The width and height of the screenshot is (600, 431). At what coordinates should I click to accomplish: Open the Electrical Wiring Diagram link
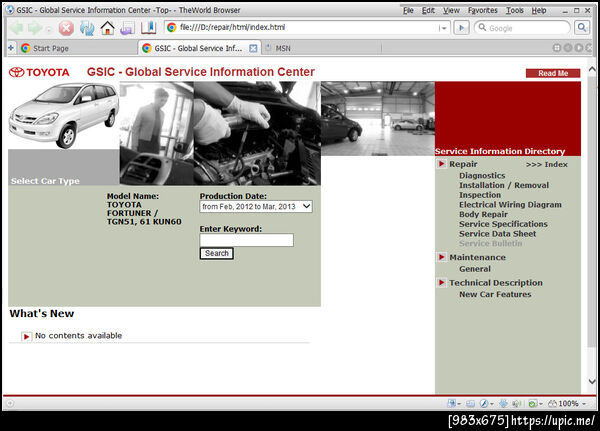[x=510, y=204]
